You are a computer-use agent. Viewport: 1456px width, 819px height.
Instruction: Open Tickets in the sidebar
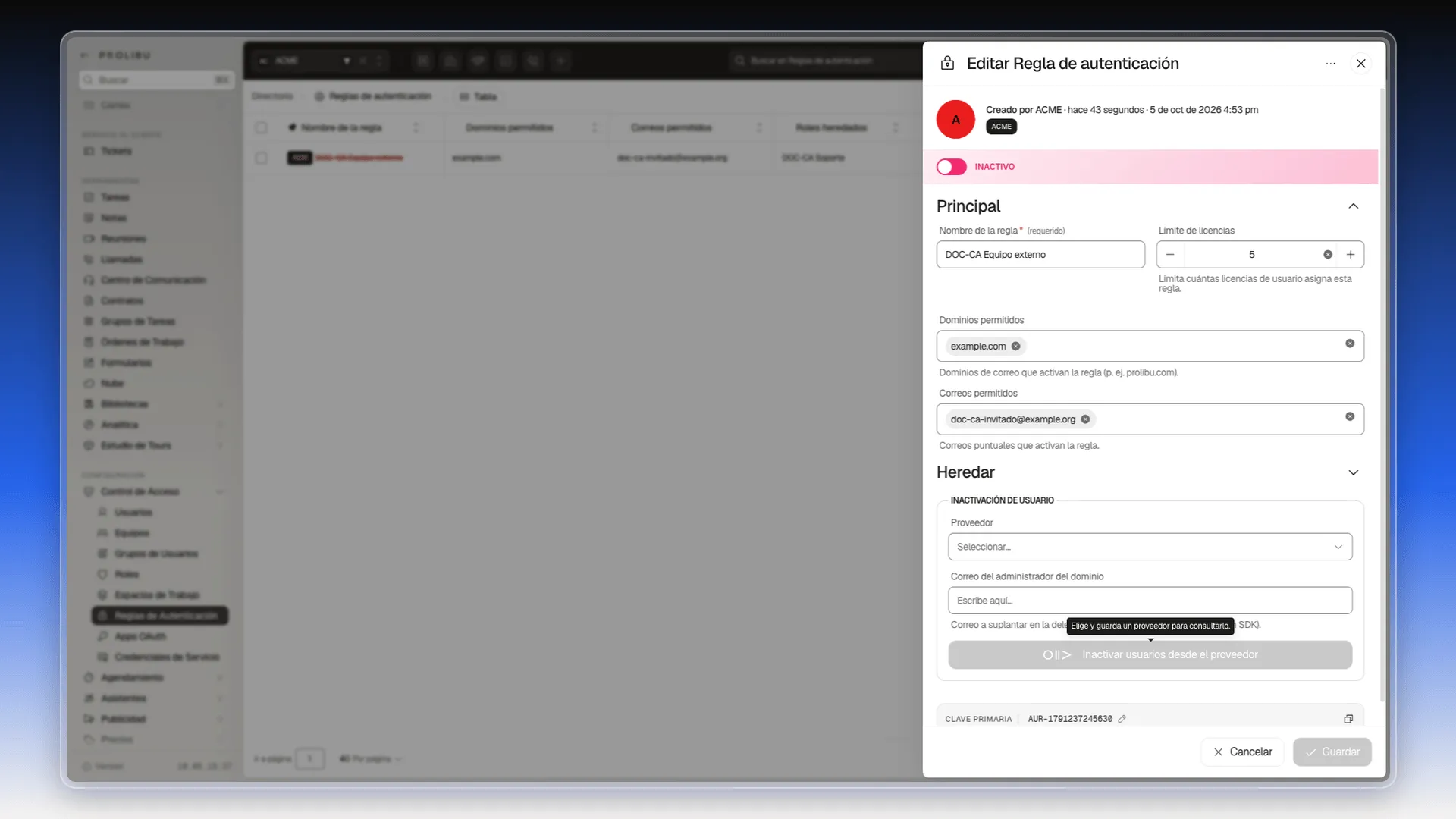click(116, 151)
